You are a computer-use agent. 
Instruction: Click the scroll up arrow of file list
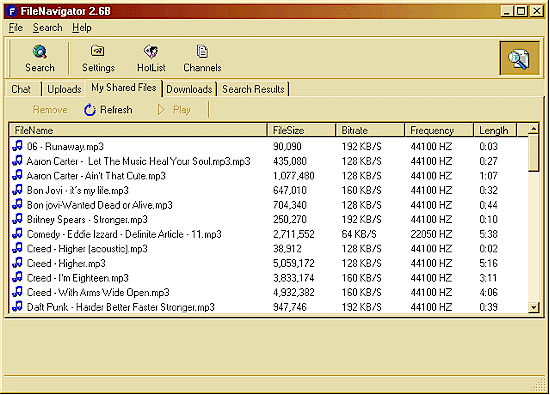tap(534, 129)
